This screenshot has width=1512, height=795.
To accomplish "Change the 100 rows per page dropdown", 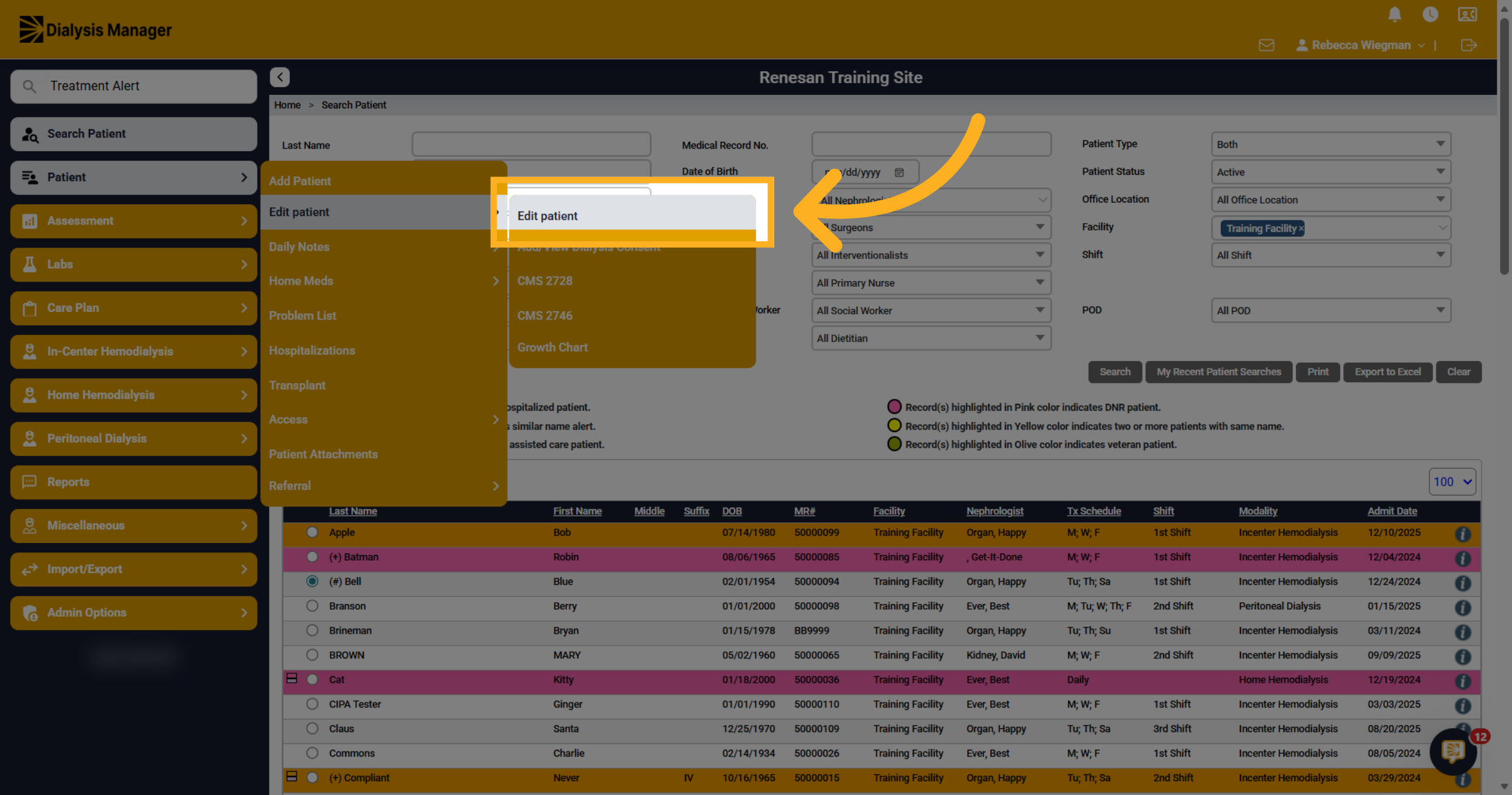I will click(1452, 482).
